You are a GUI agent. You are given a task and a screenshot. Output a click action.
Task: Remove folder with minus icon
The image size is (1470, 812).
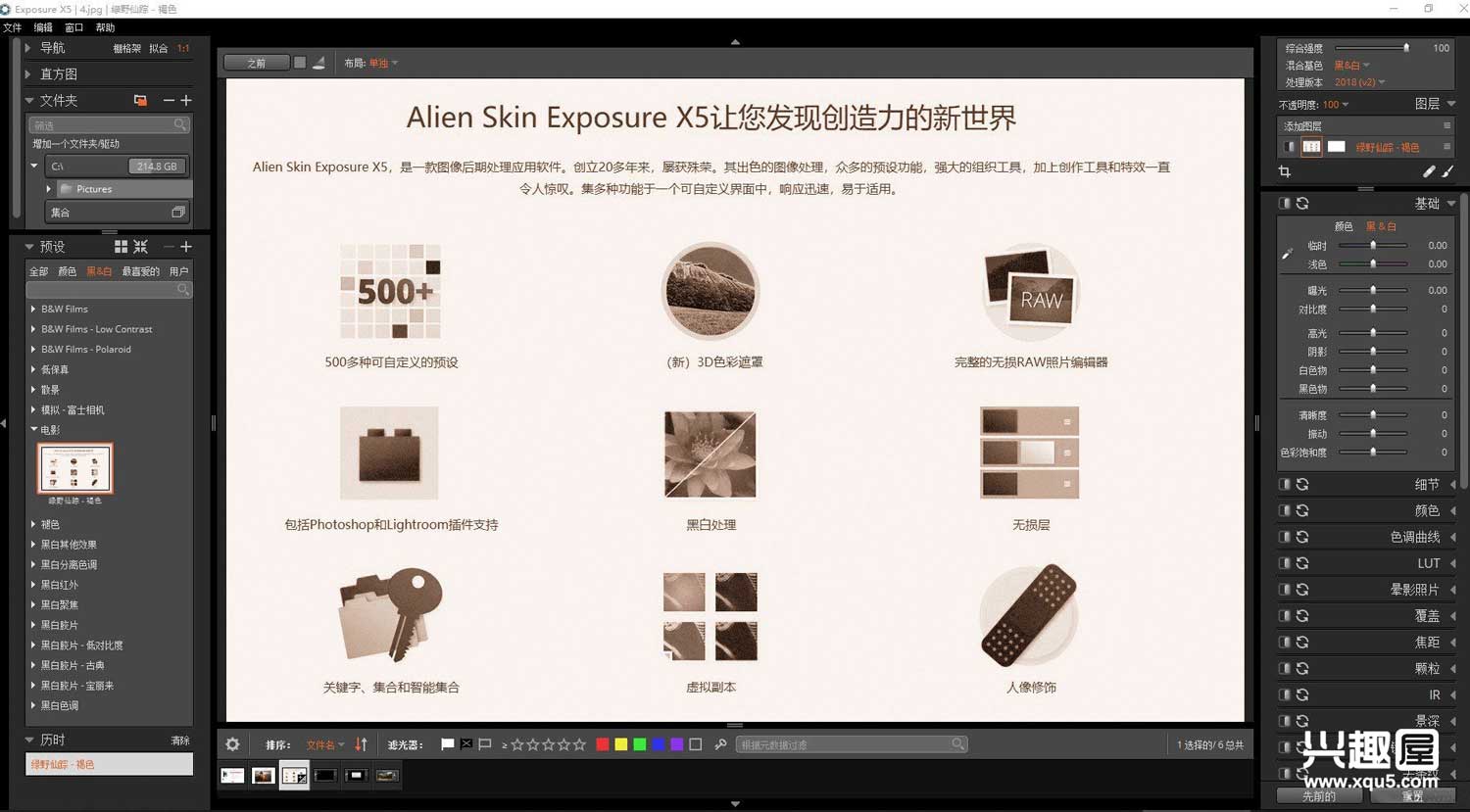click(x=169, y=100)
